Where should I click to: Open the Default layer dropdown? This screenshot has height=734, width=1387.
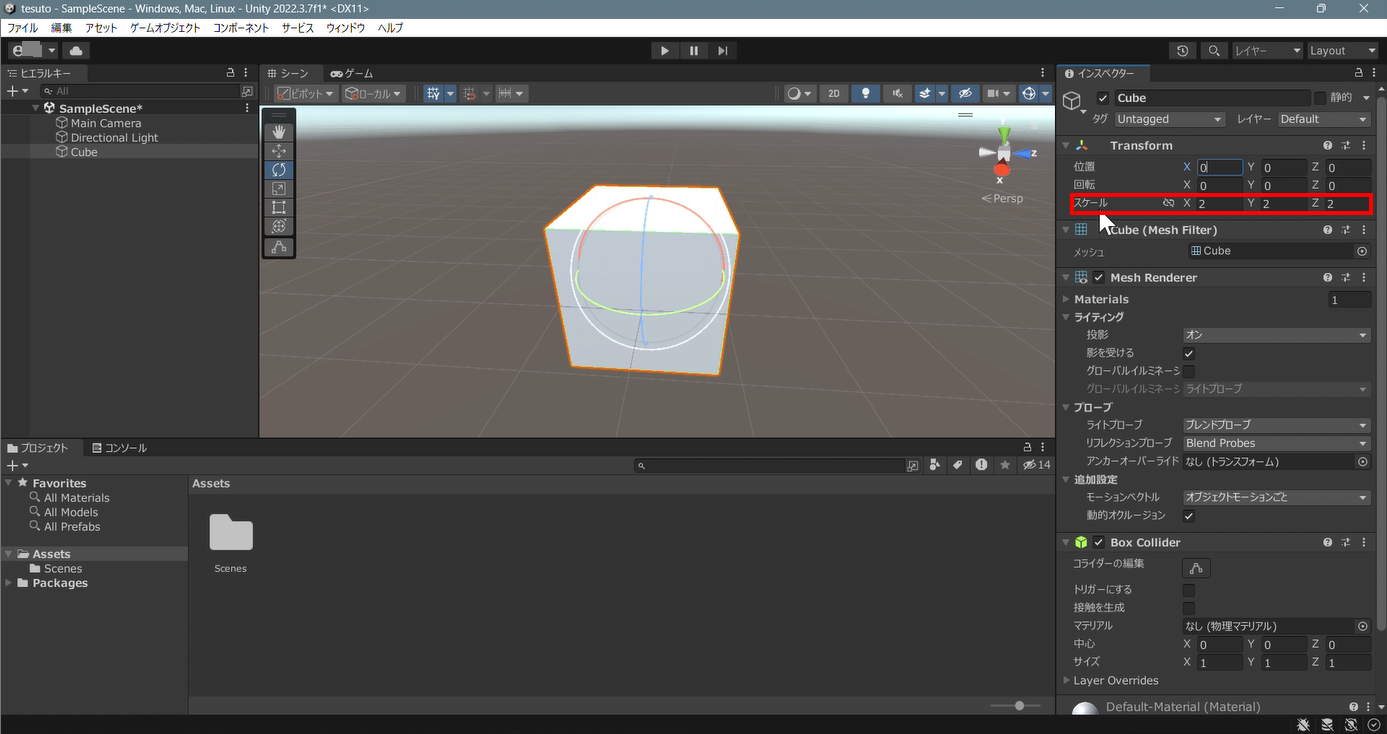click(x=1324, y=119)
